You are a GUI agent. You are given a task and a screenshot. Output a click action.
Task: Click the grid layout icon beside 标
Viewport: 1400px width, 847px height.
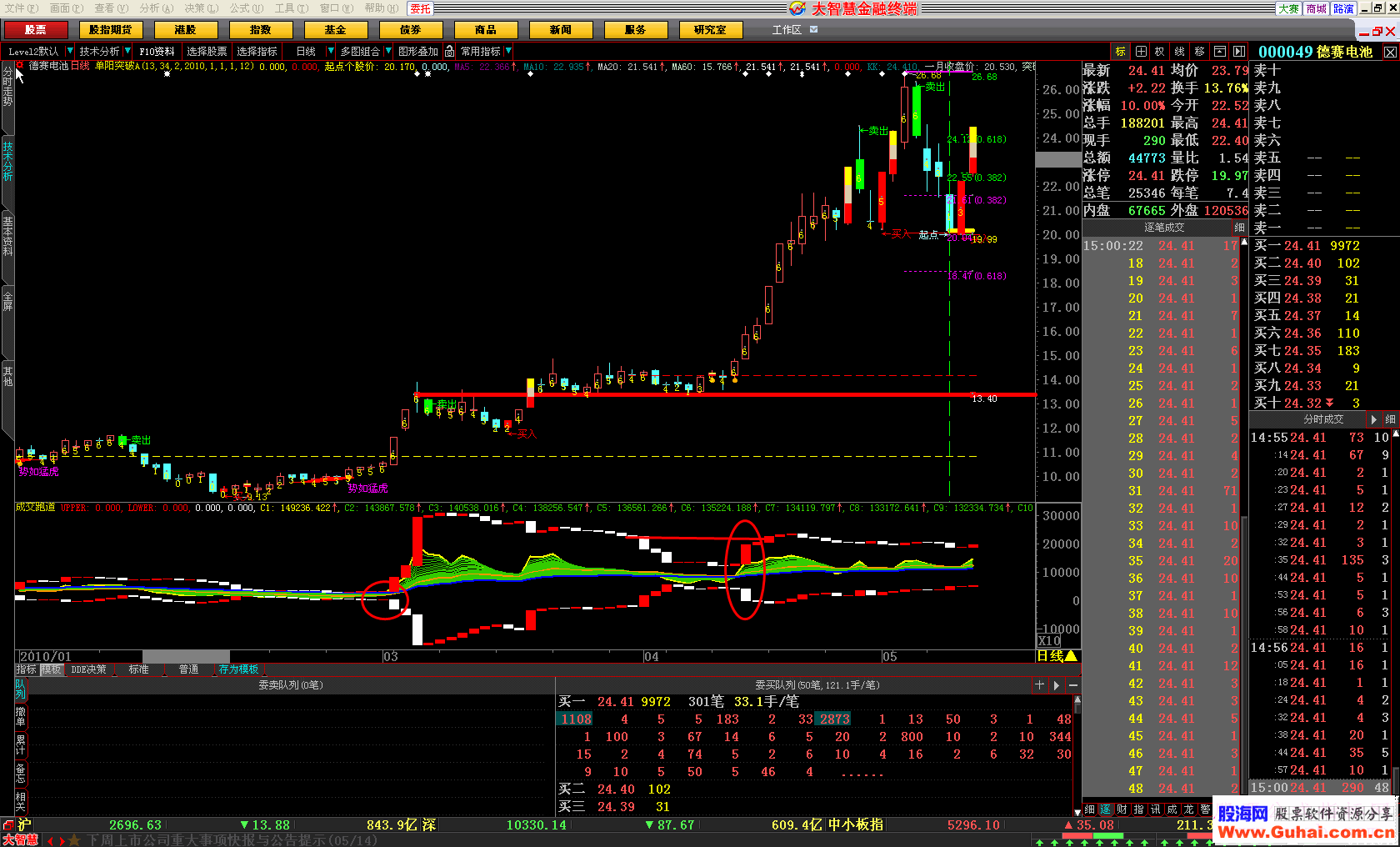(1141, 52)
